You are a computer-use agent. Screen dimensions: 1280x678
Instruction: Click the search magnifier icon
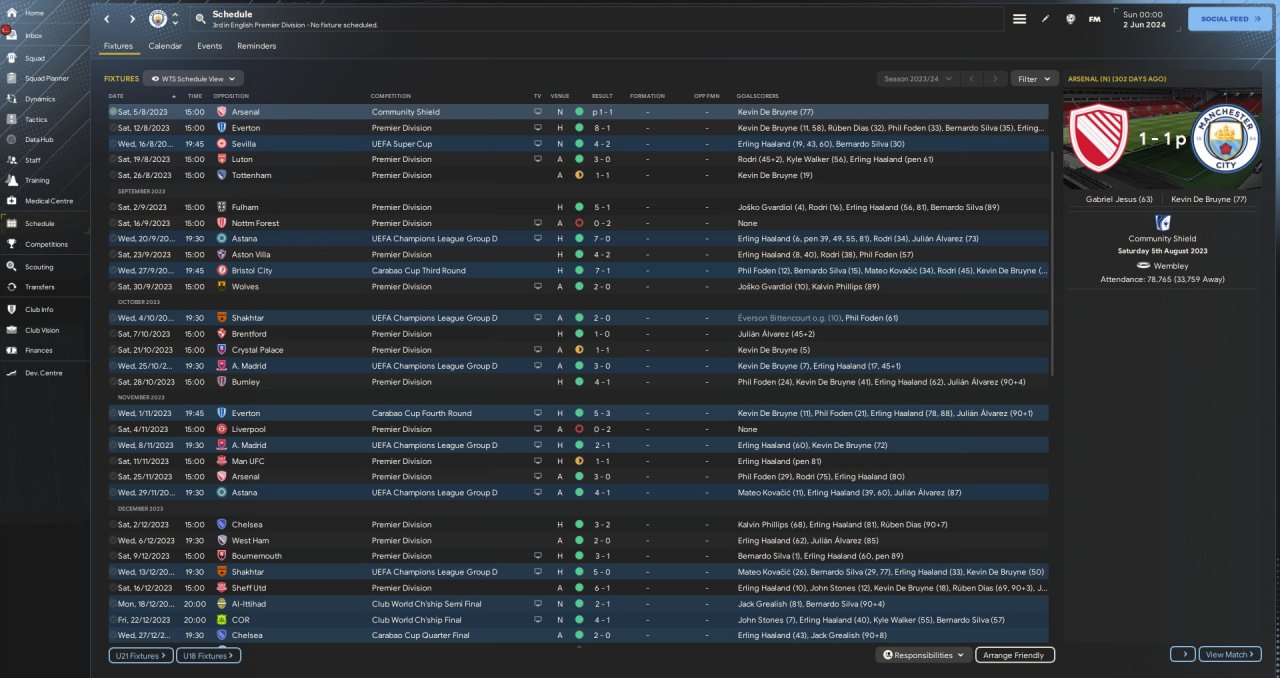[x=201, y=19]
